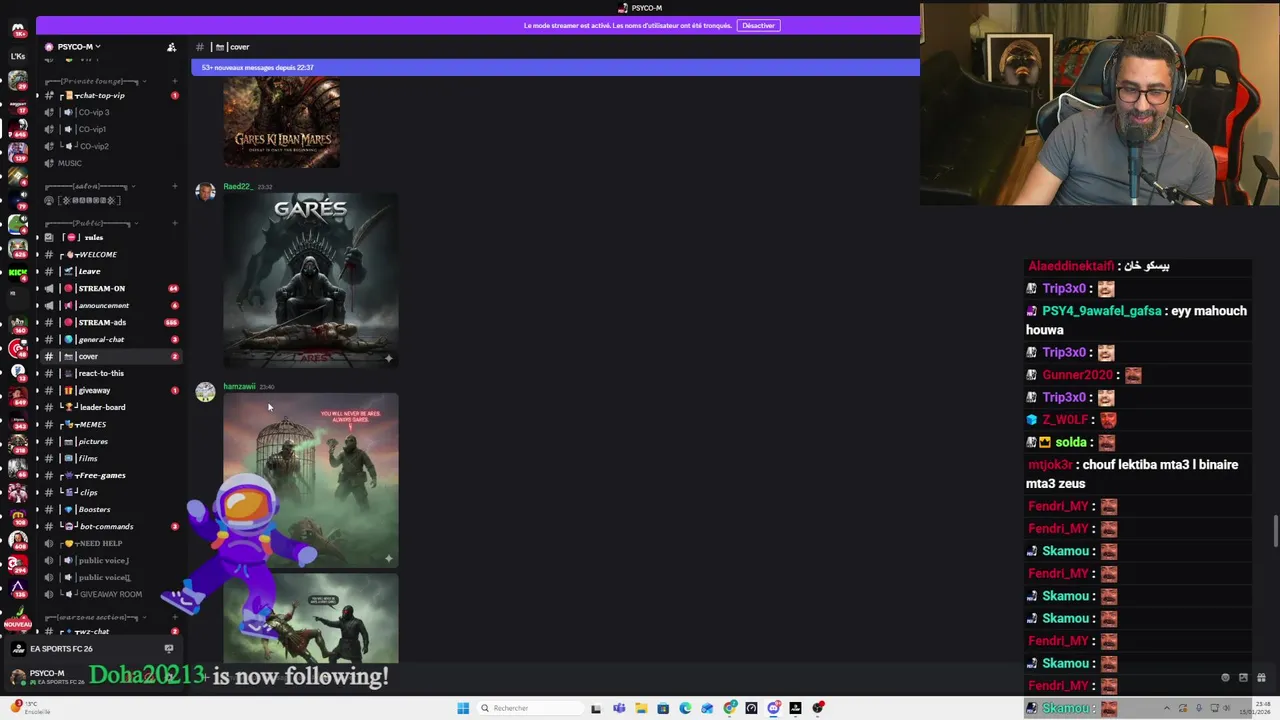
Task: Click the L'Ks server icon
Action: pos(18,56)
